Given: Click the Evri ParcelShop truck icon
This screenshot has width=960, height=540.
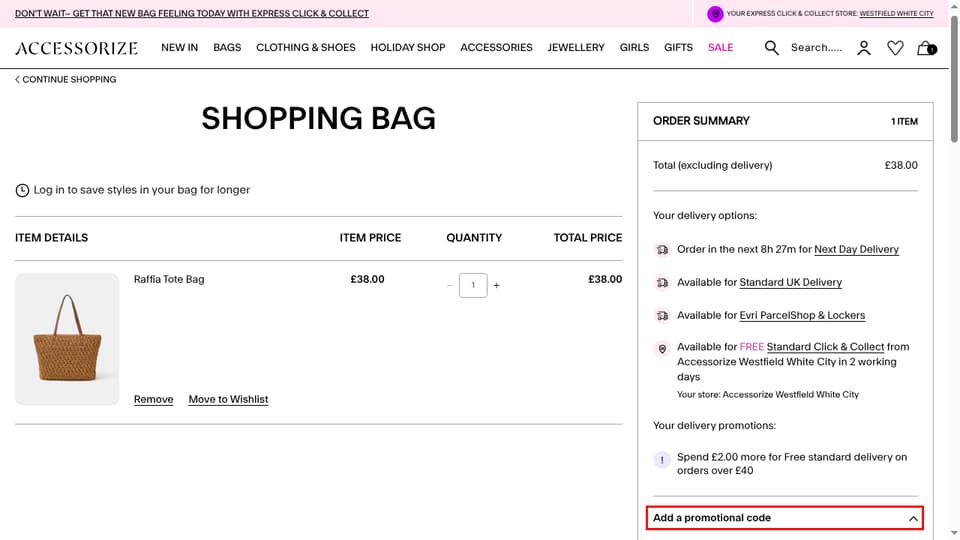Looking at the screenshot, I should 662,316.
